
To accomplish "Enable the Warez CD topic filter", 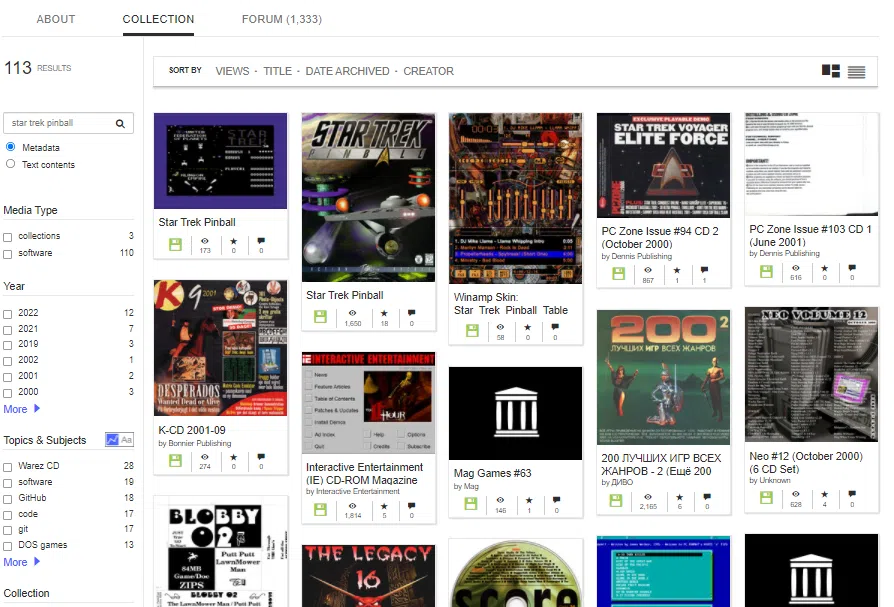I will 9,464.
